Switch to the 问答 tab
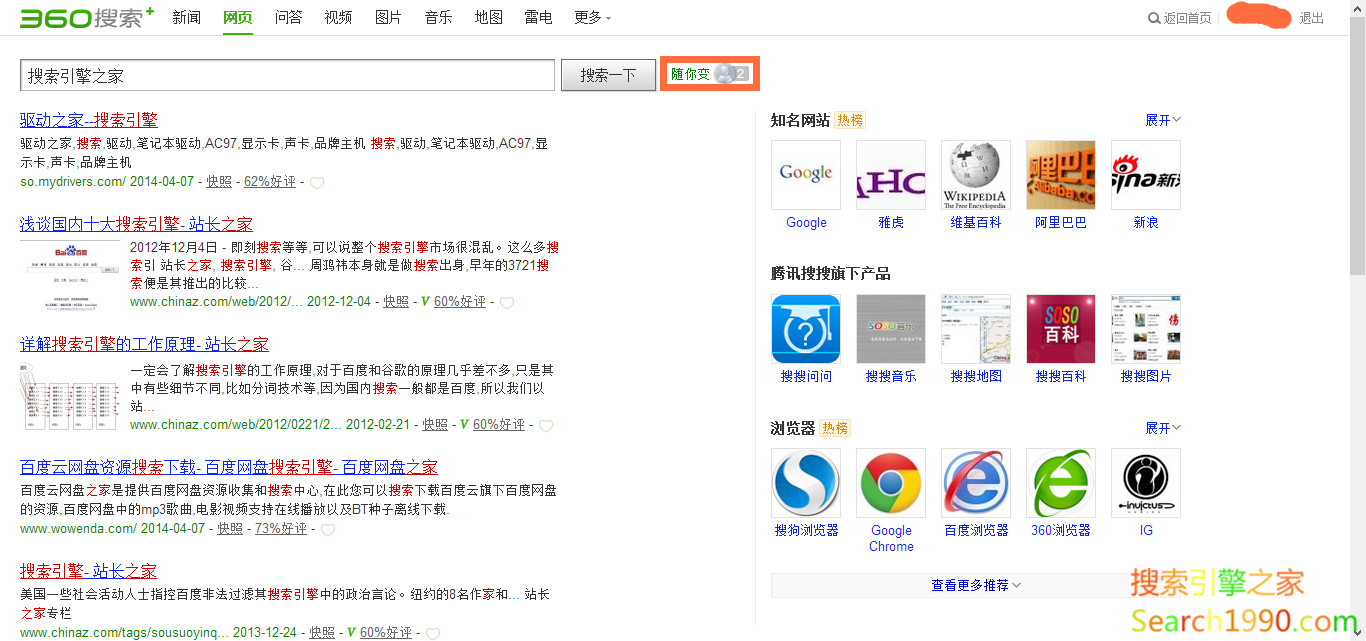Viewport: 1366px width, 641px height. (x=289, y=17)
